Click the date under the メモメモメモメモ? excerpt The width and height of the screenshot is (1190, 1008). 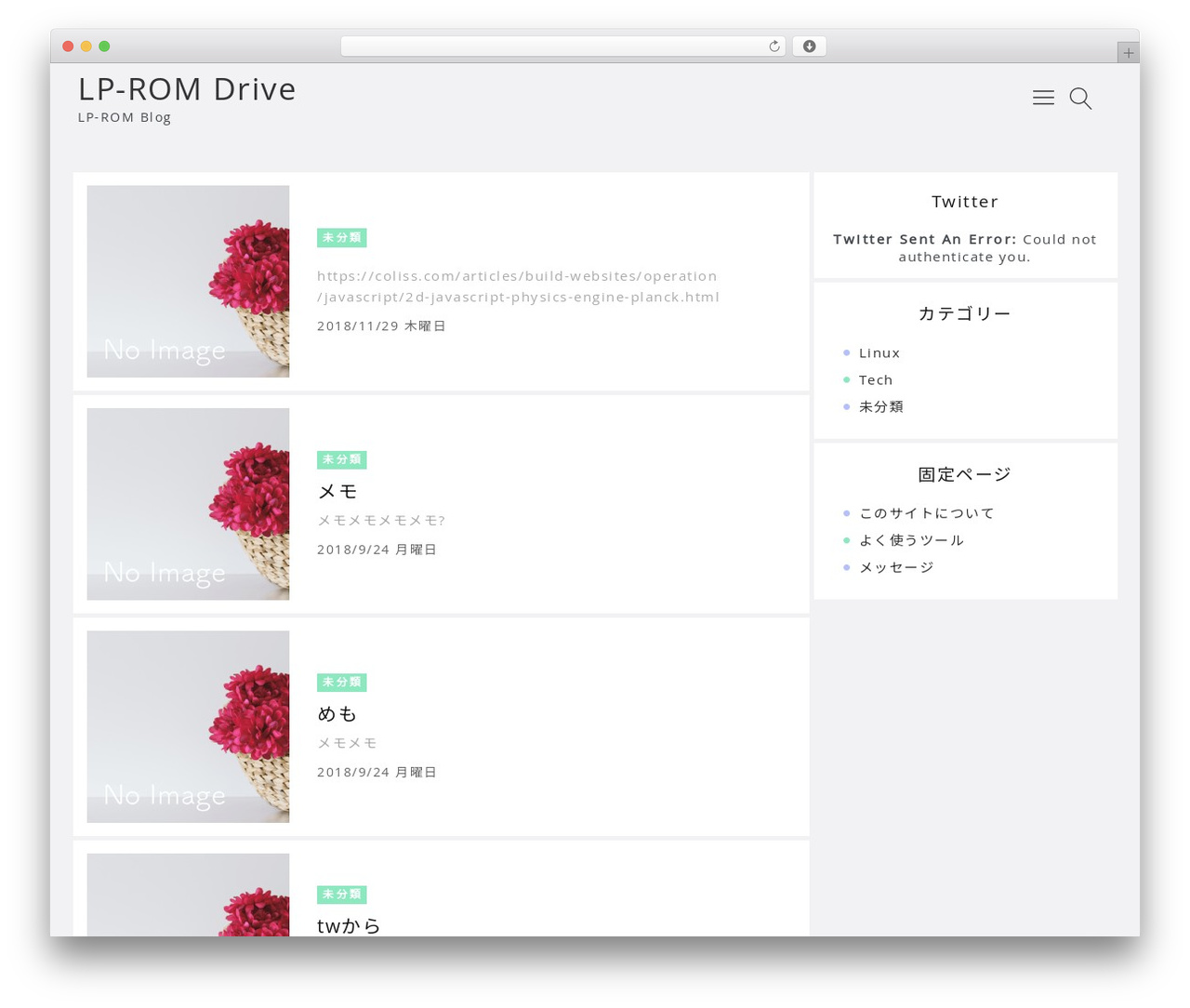[x=377, y=550]
